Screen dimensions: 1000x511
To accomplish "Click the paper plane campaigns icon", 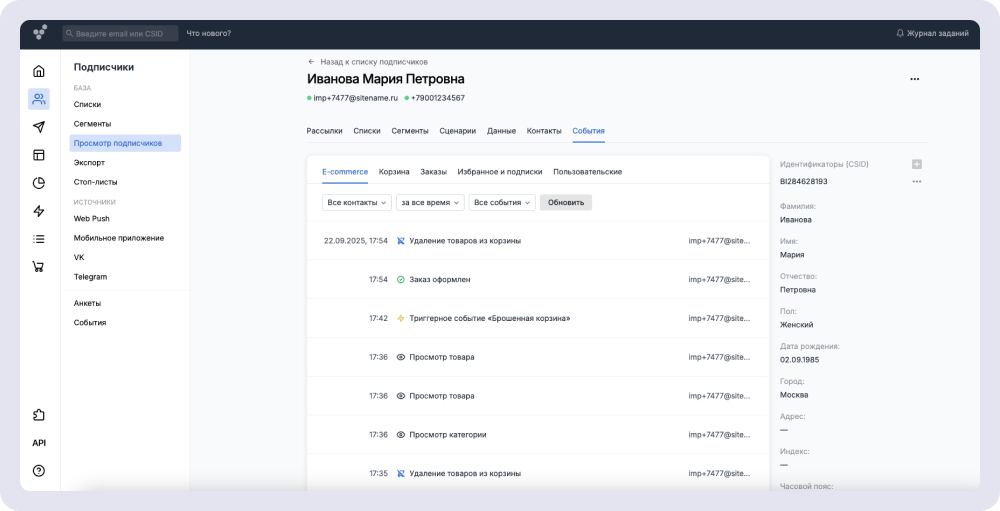I will pos(39,127).
